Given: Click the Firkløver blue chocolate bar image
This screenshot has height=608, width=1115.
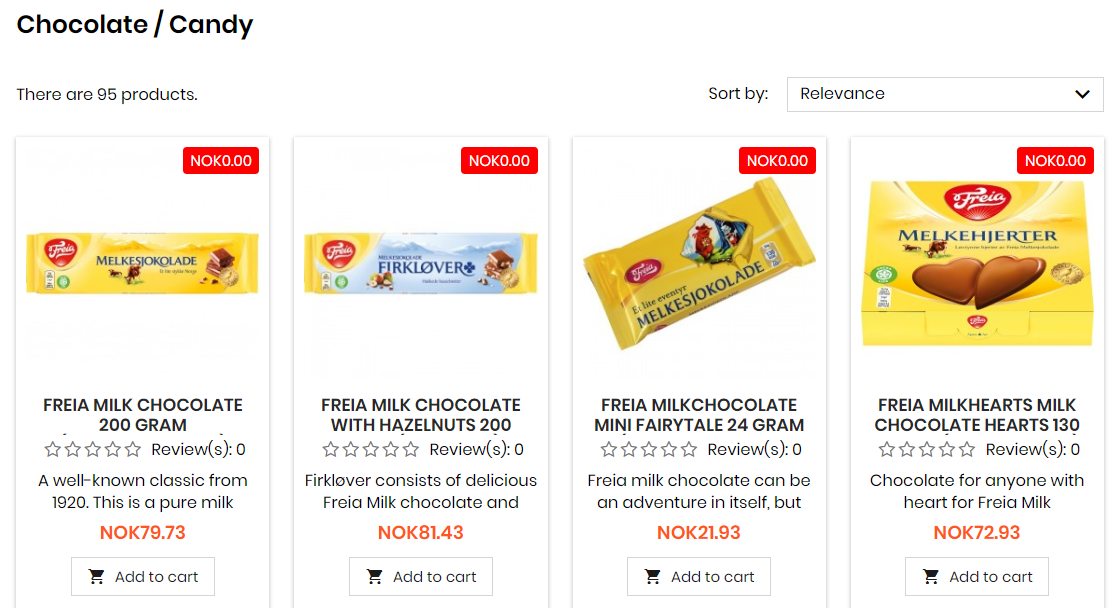Looking at the screenshot, I should pyautogui.click(x=421, y=262).
